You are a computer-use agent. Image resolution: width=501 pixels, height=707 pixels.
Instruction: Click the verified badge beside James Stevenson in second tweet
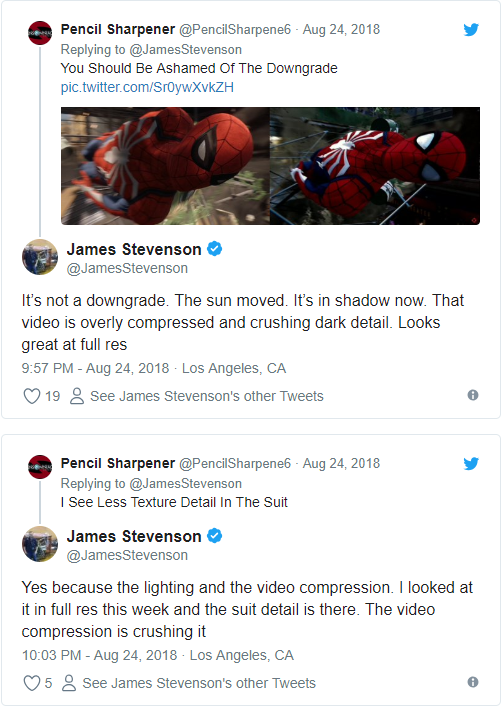(x=214, y=536)
